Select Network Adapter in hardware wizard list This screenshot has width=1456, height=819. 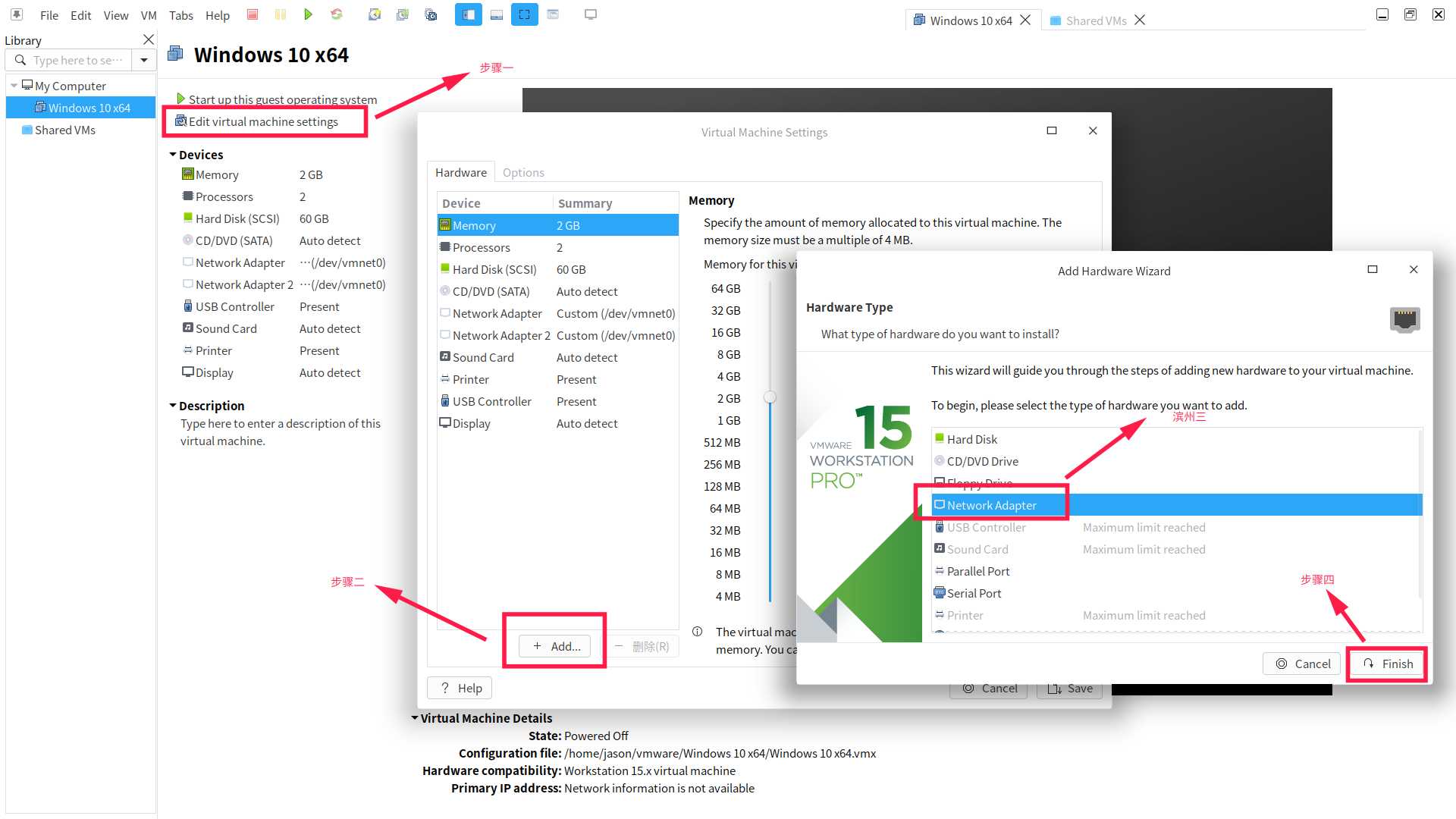1175,505
